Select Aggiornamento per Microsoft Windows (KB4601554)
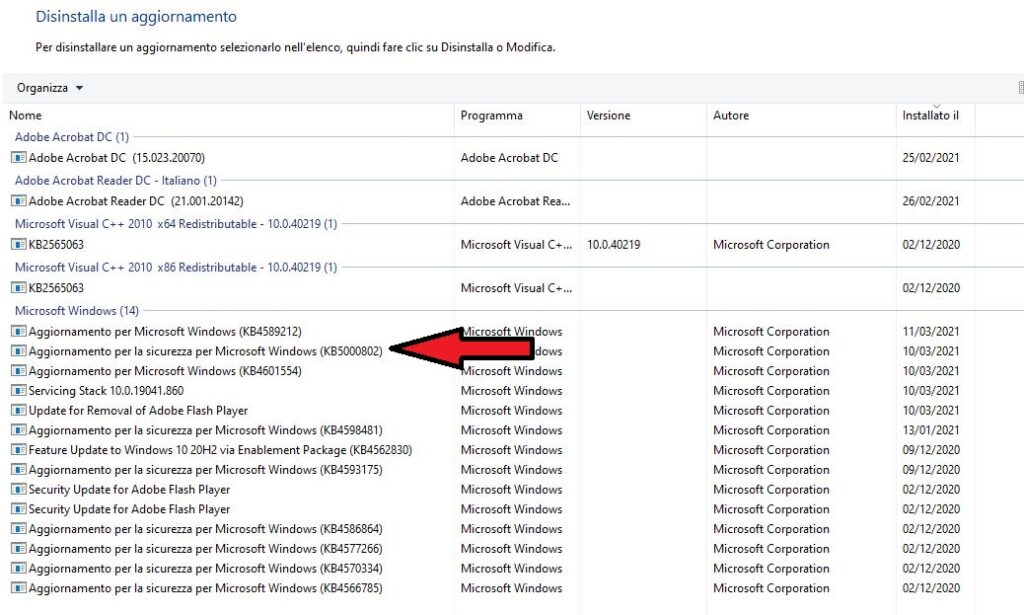 coord(165,371)
